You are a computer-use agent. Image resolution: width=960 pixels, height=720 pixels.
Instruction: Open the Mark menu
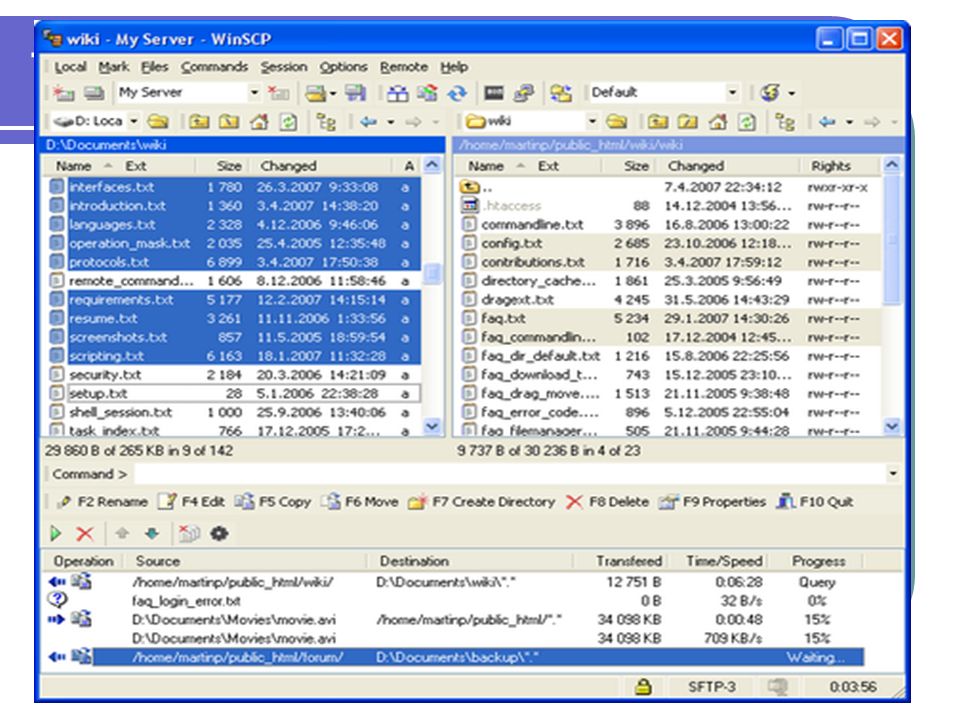click(x=114, y=67)
